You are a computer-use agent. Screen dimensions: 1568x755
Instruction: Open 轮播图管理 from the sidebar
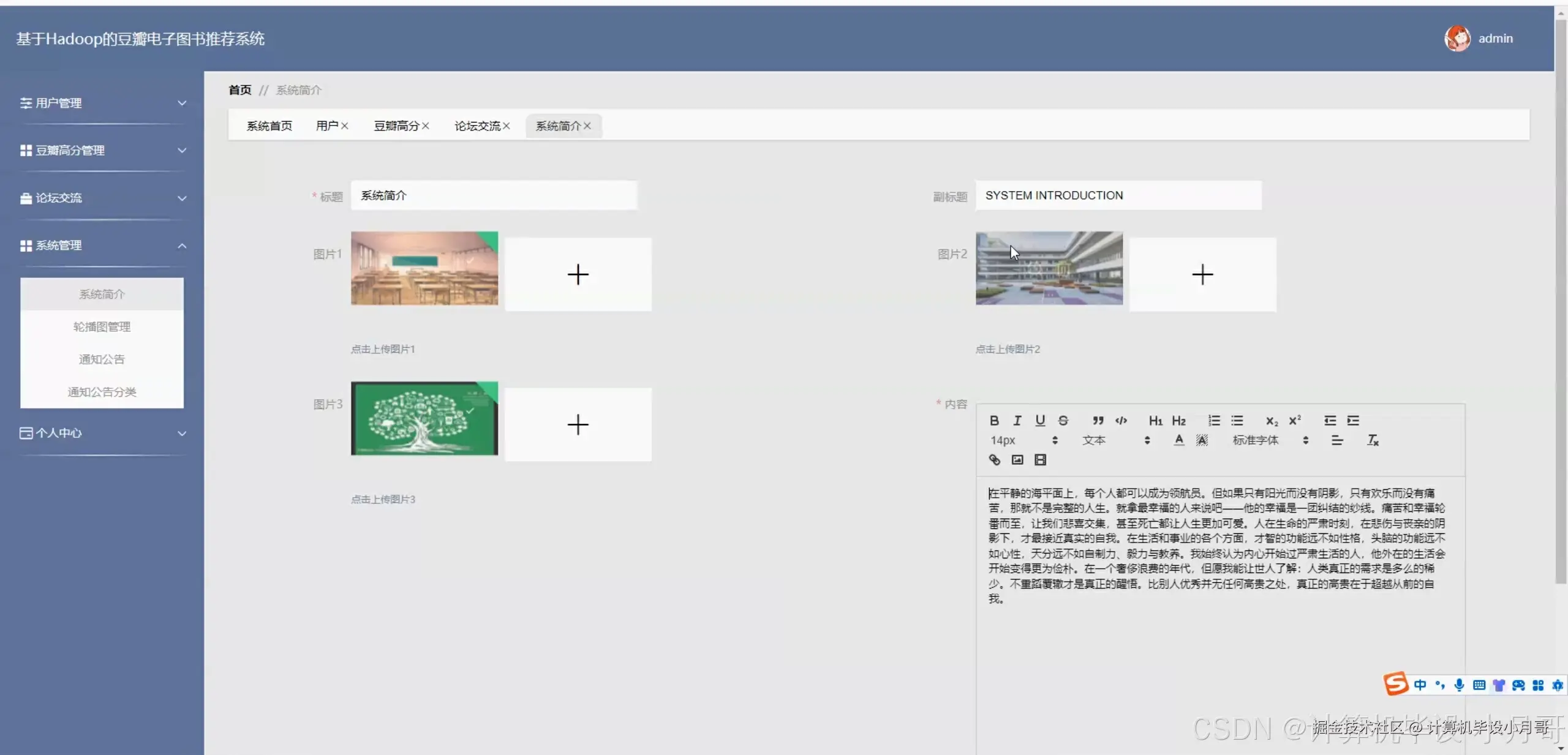(102, 326)
